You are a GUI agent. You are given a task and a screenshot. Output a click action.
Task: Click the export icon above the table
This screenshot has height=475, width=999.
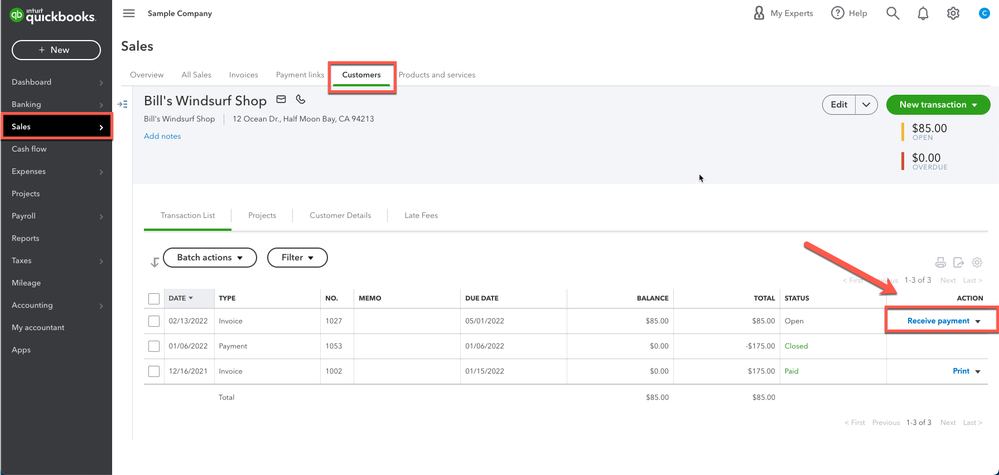(x=958, y=262)
